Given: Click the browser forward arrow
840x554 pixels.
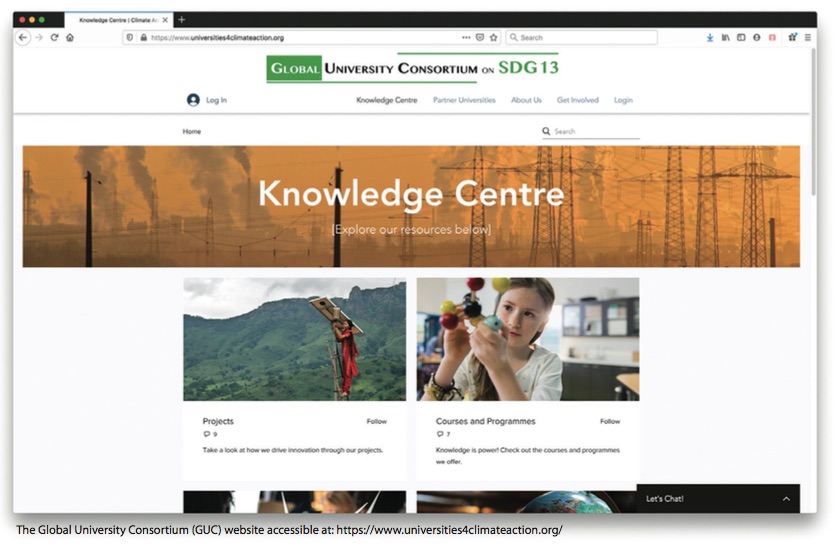Looking at the screenshot, I should 39,38.
